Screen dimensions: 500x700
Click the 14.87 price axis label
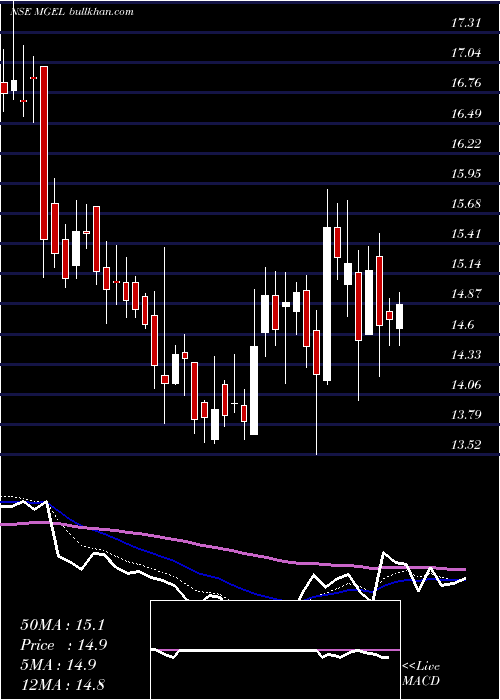tap(466, 294)
